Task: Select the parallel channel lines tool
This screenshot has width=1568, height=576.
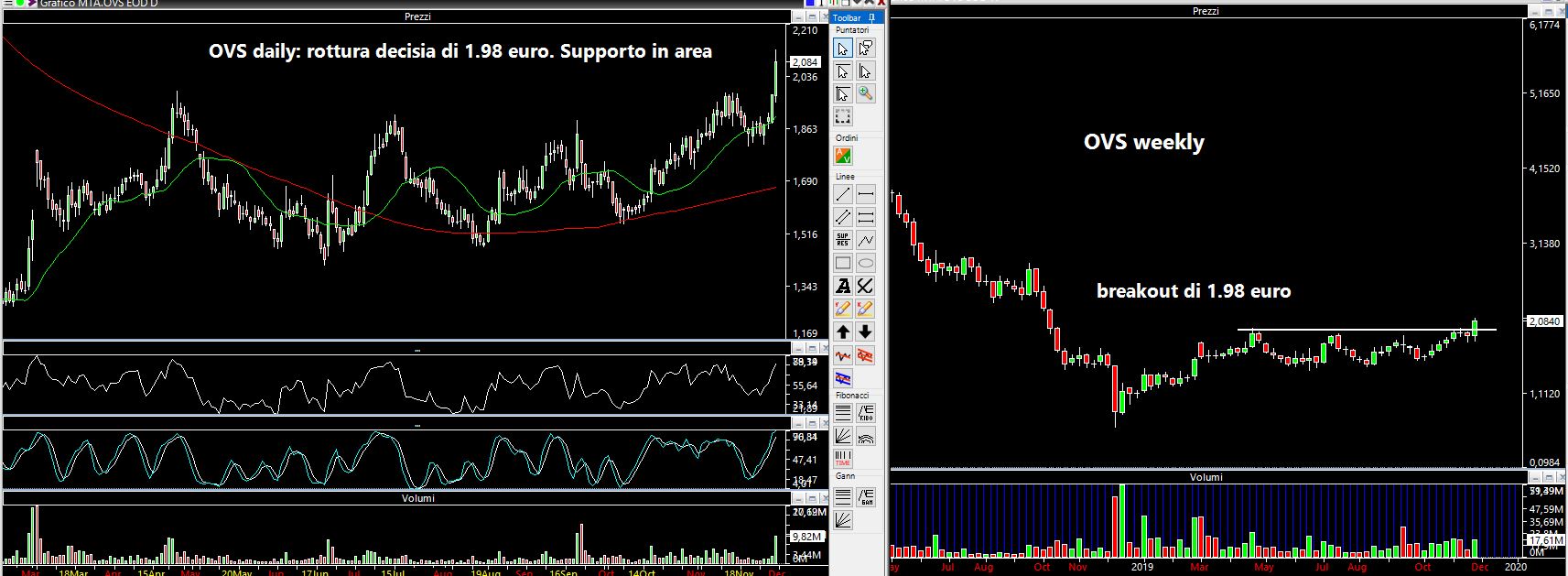Action: [x=843, y=217]
